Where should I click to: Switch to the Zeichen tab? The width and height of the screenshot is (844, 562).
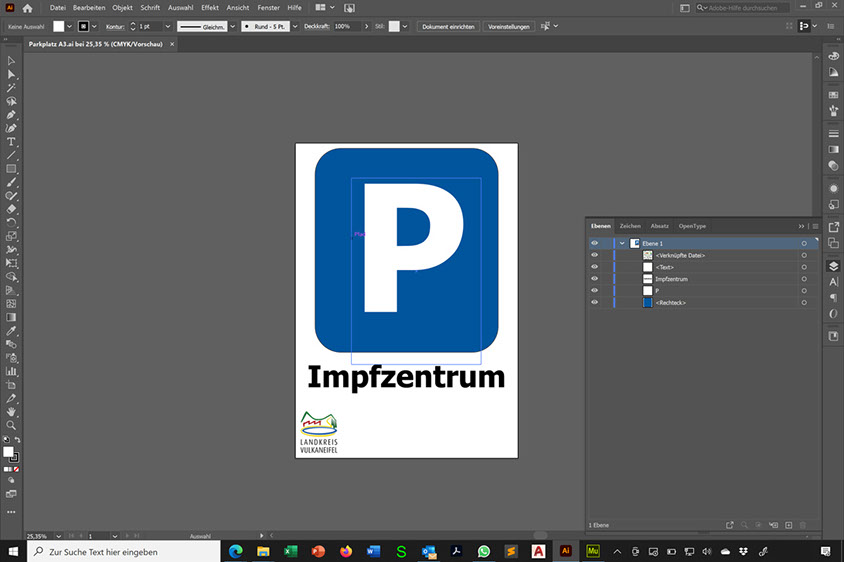[x=630, y=226]
